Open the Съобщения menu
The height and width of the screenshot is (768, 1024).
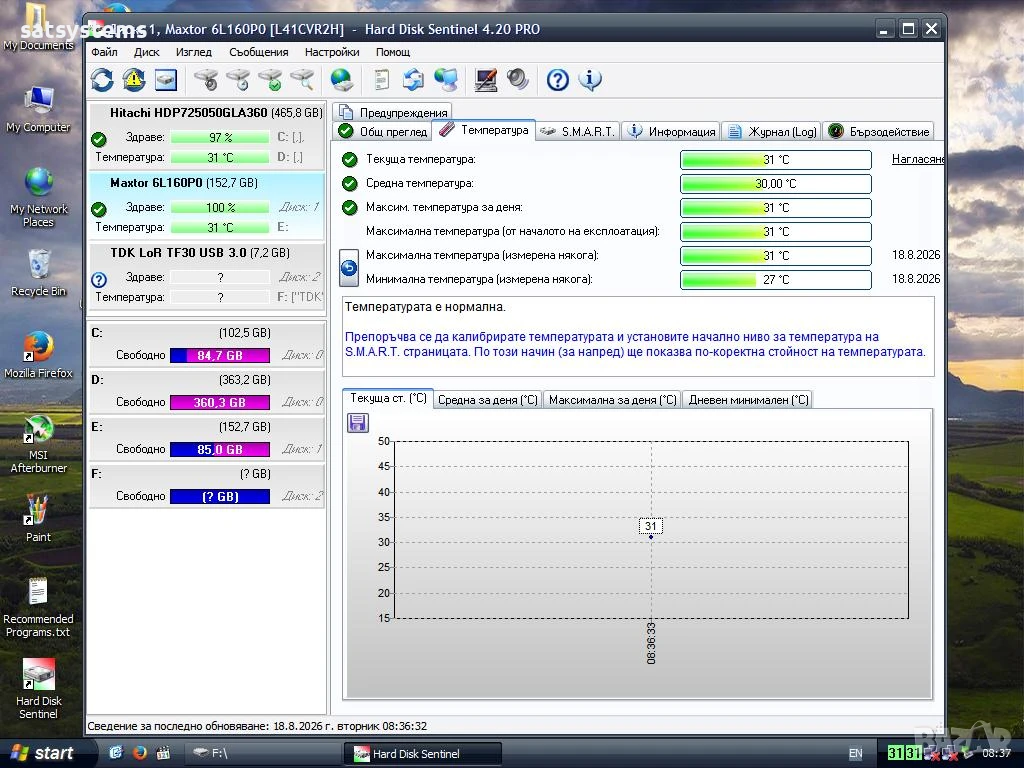click(x=259, y=52)
